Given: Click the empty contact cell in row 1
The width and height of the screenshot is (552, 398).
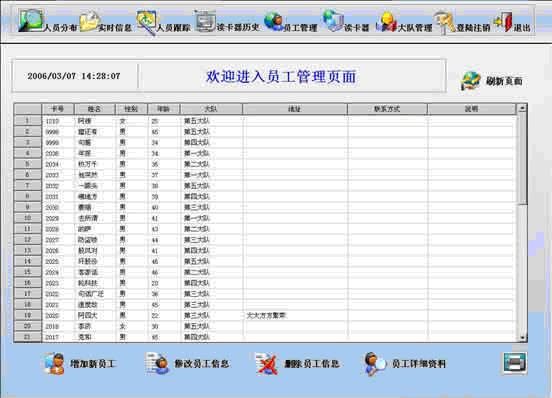Looking at the screenshot, I should (x=388, y=121).
